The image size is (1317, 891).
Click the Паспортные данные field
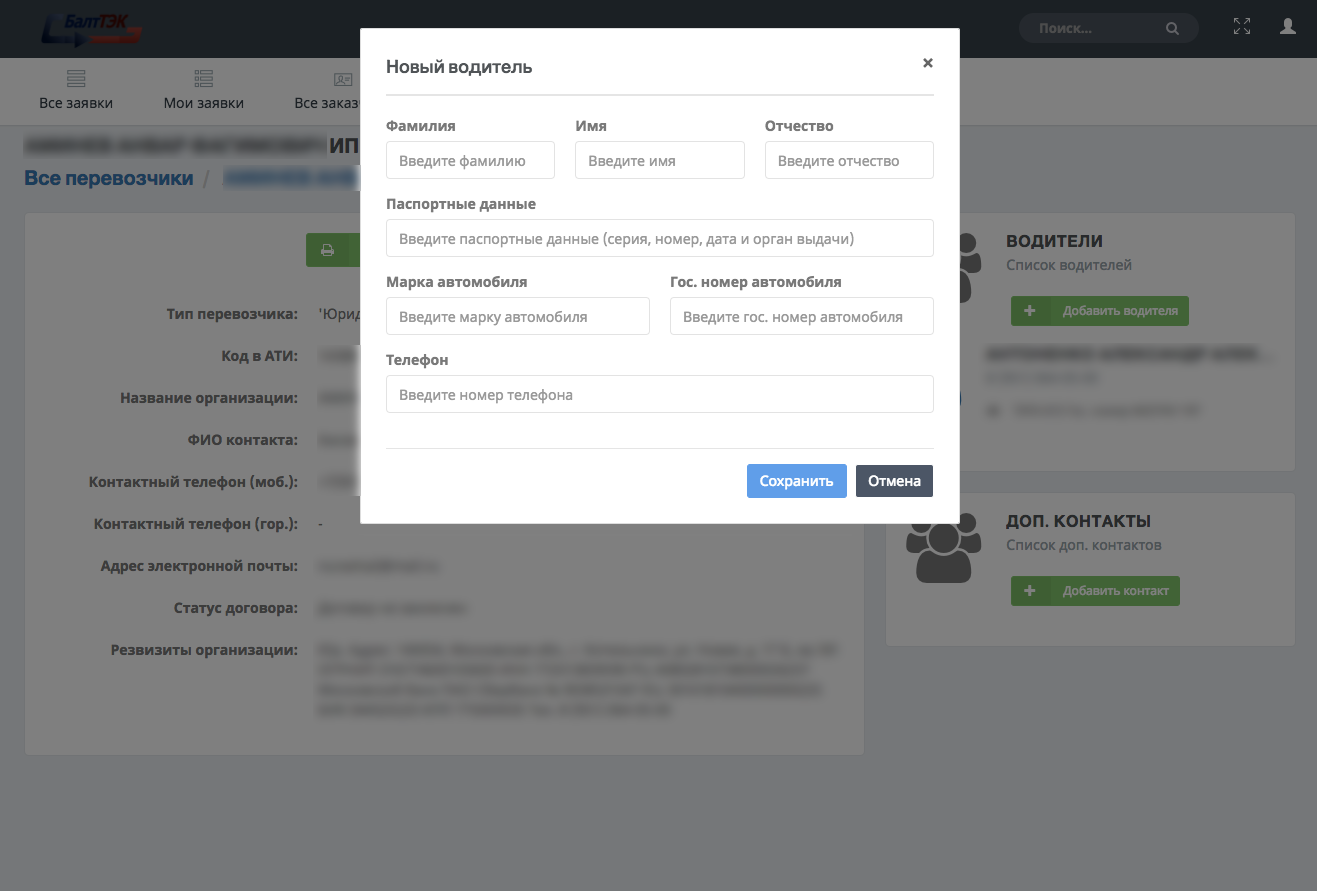[x=660, y=238]
